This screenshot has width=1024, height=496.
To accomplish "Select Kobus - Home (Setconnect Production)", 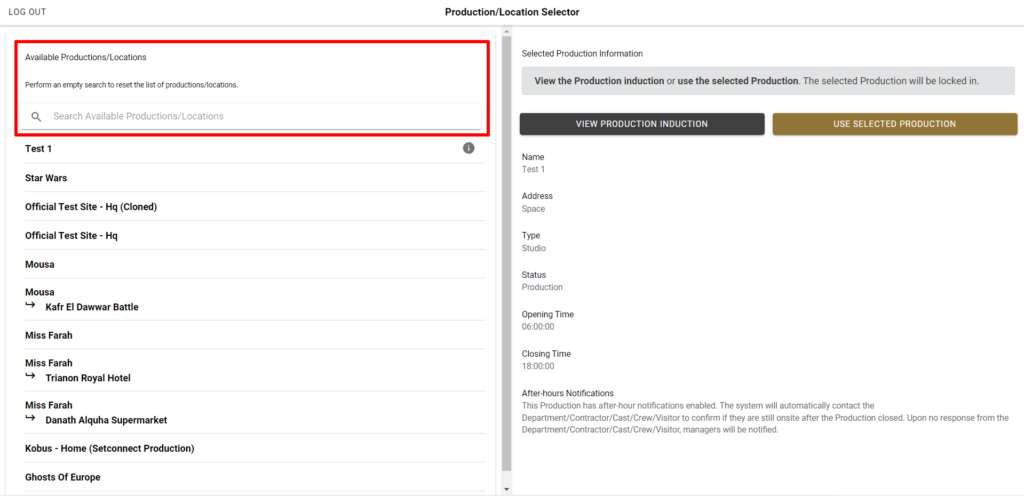I will coord(255,448).
